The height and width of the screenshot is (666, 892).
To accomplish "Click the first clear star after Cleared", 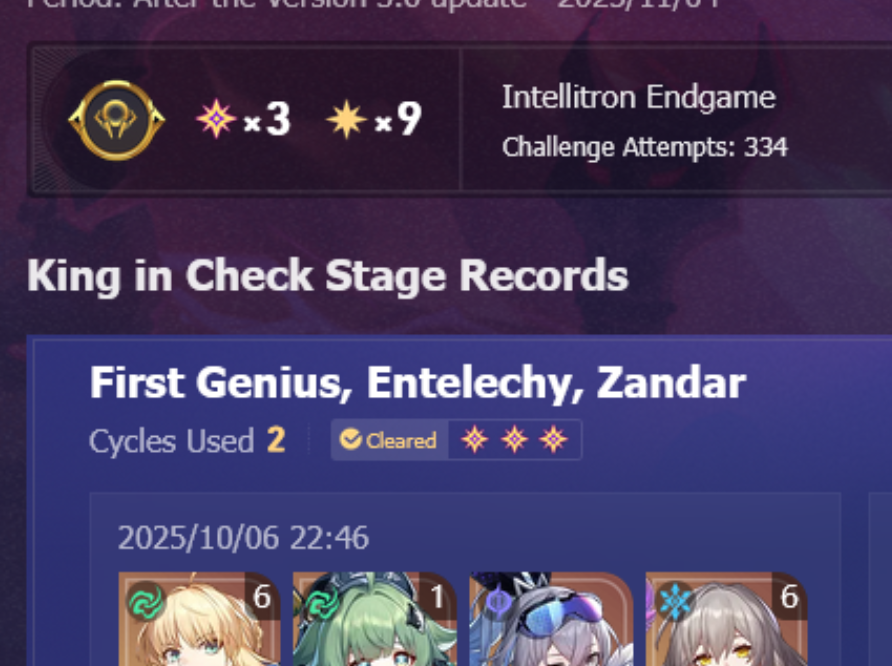I will pos(474,440).
